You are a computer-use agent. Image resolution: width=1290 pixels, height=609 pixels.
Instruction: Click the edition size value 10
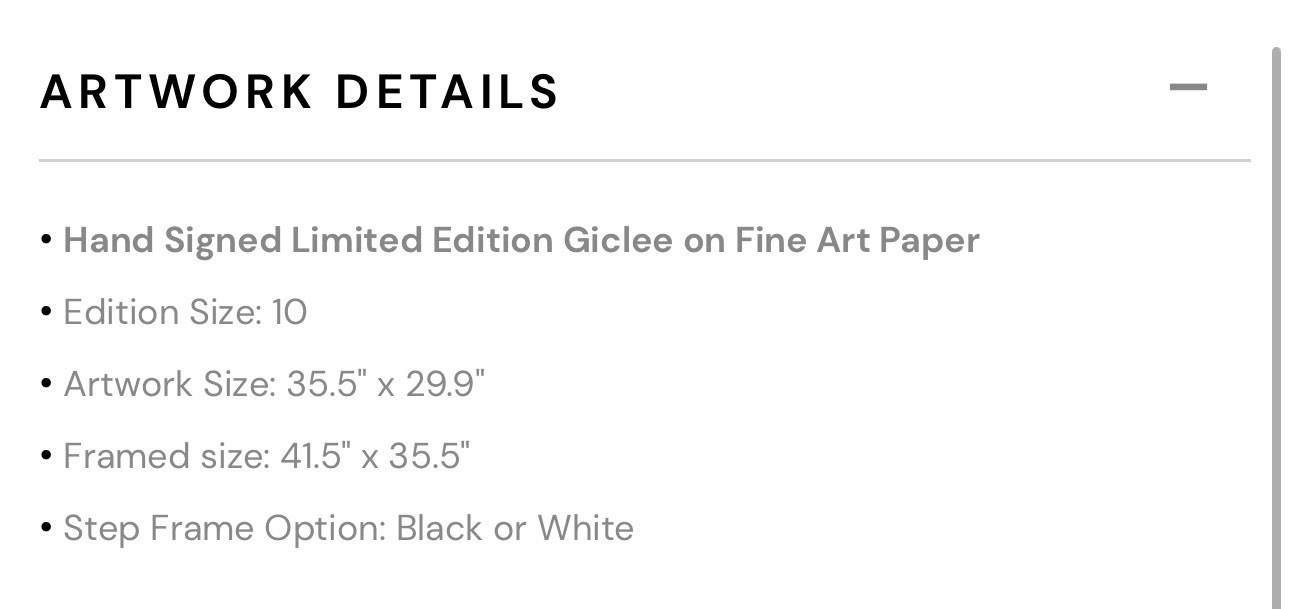[x=289, y=312]
